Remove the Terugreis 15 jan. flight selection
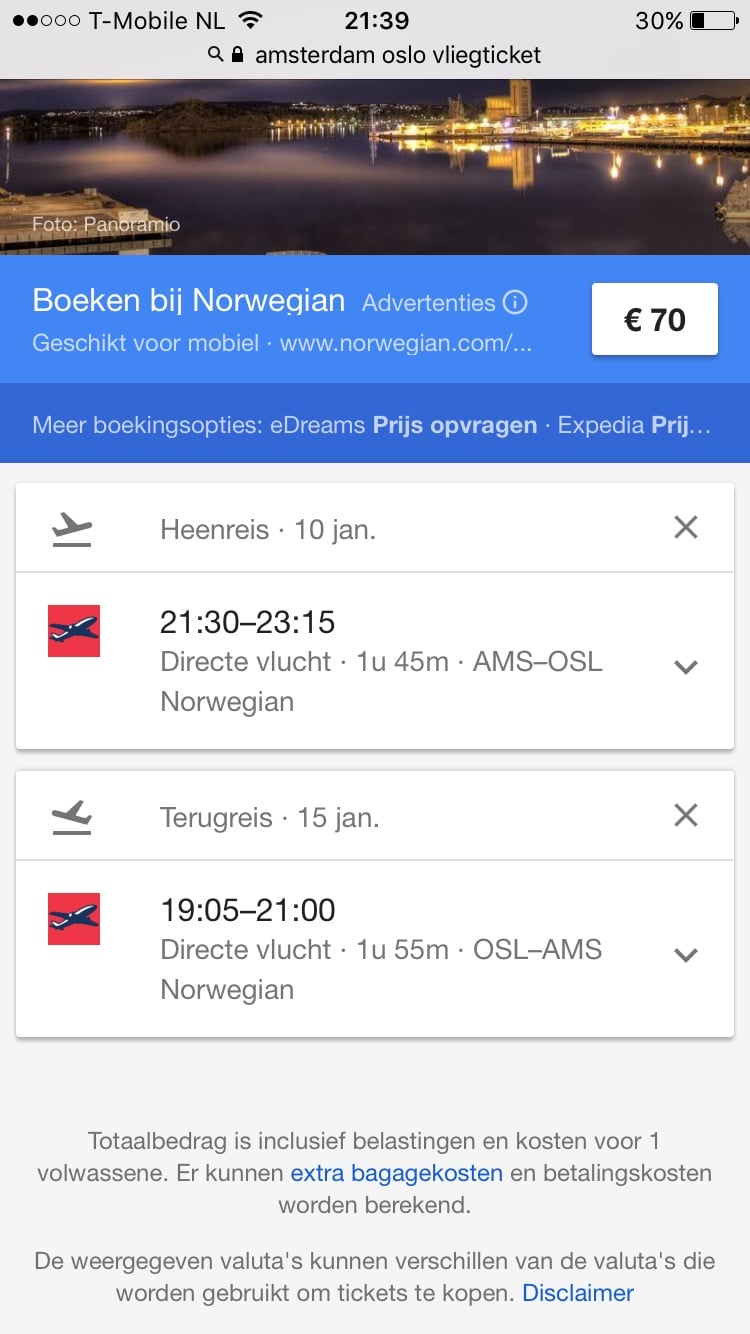750x1334 pixels. coord(686,815)
